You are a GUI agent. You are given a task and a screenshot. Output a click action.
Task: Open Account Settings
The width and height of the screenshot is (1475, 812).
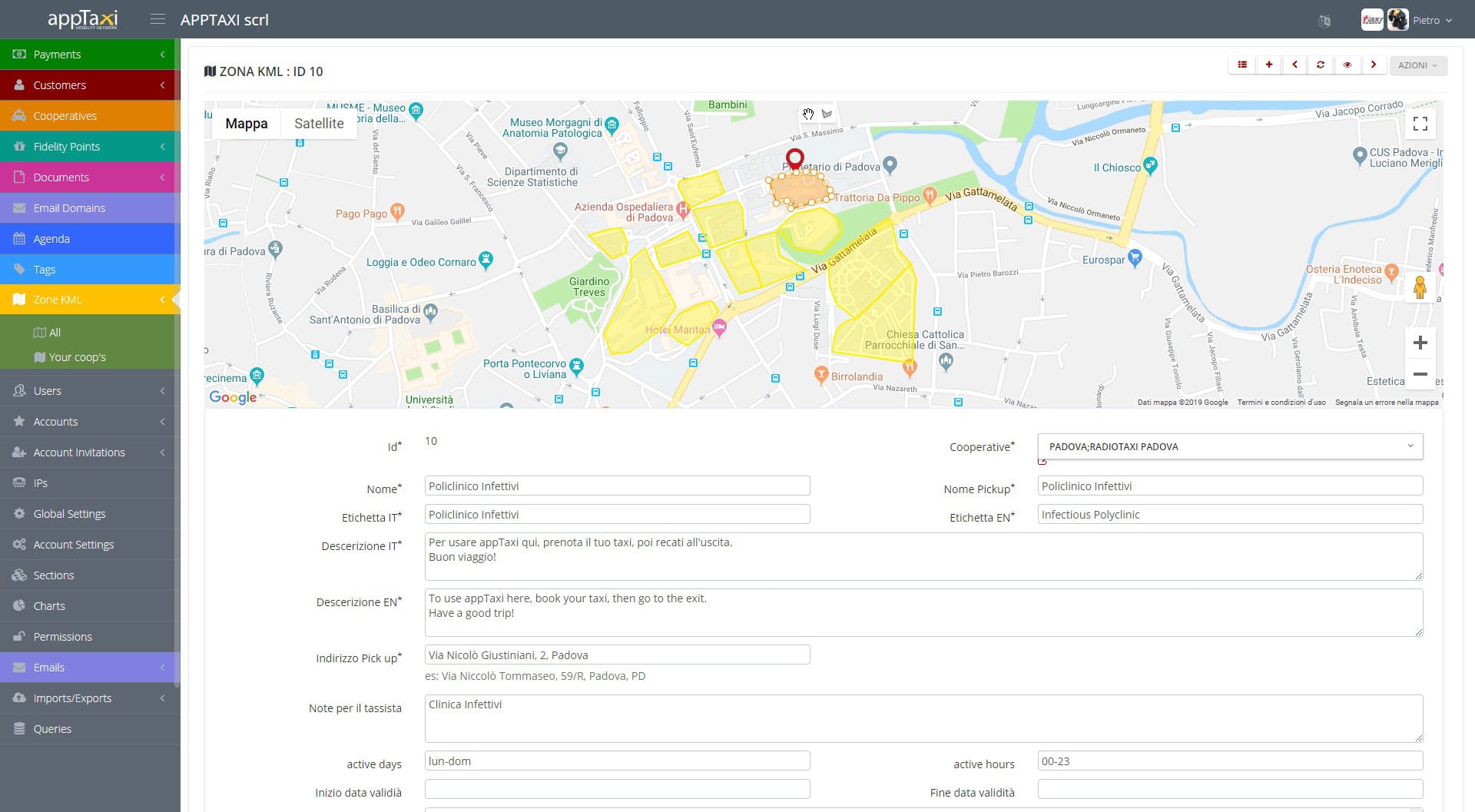point(88,545)
